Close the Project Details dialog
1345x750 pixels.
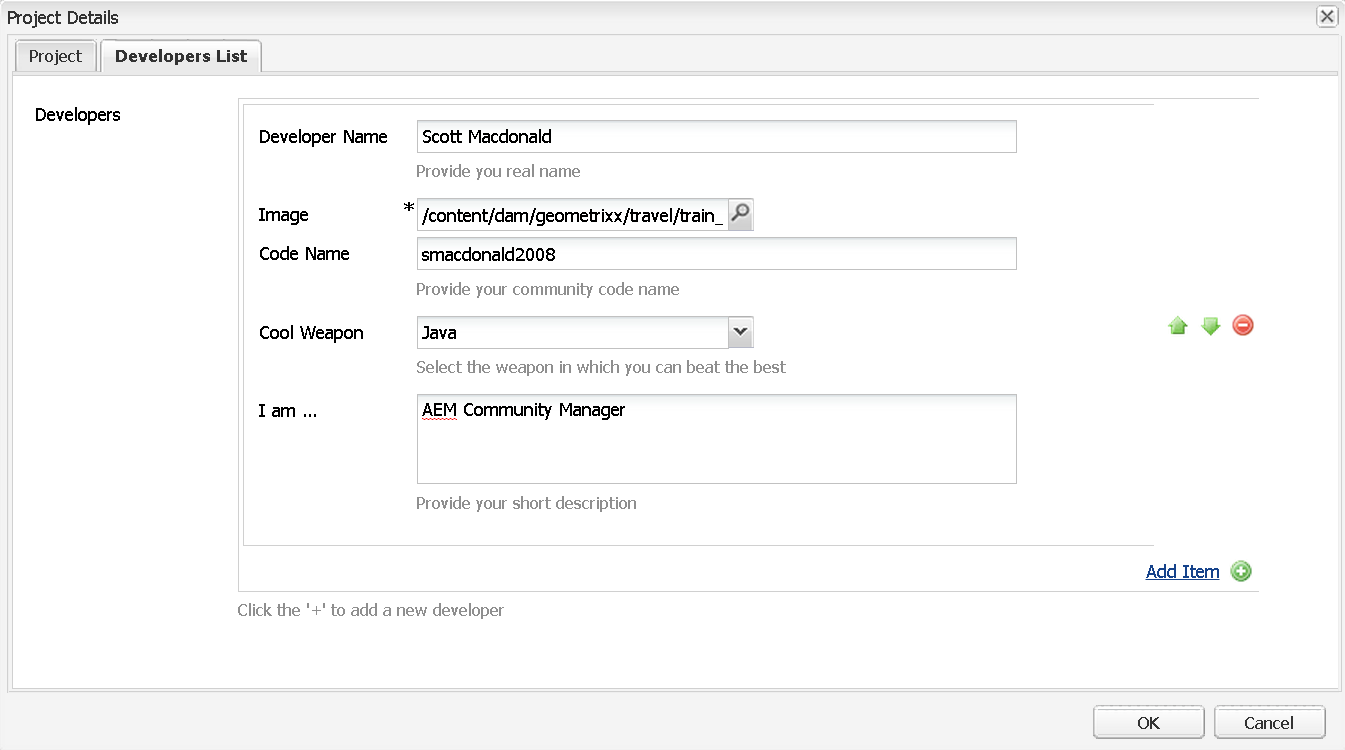coord(1327,16)
